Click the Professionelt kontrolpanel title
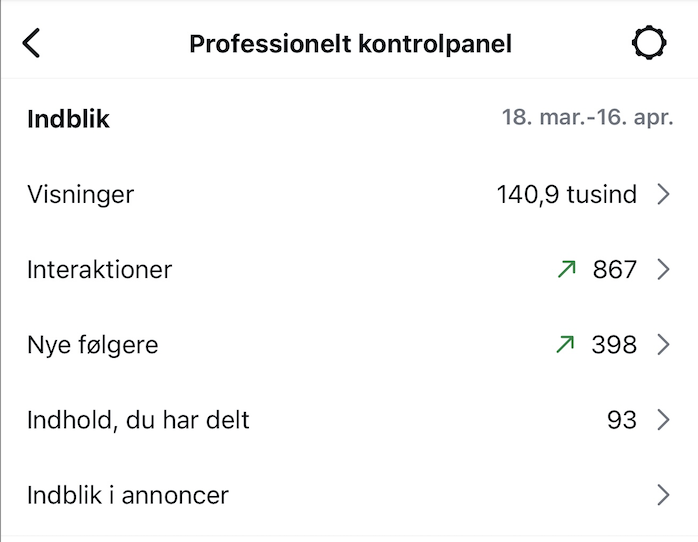This screenshot has height=542, width=698. point(350,44)
